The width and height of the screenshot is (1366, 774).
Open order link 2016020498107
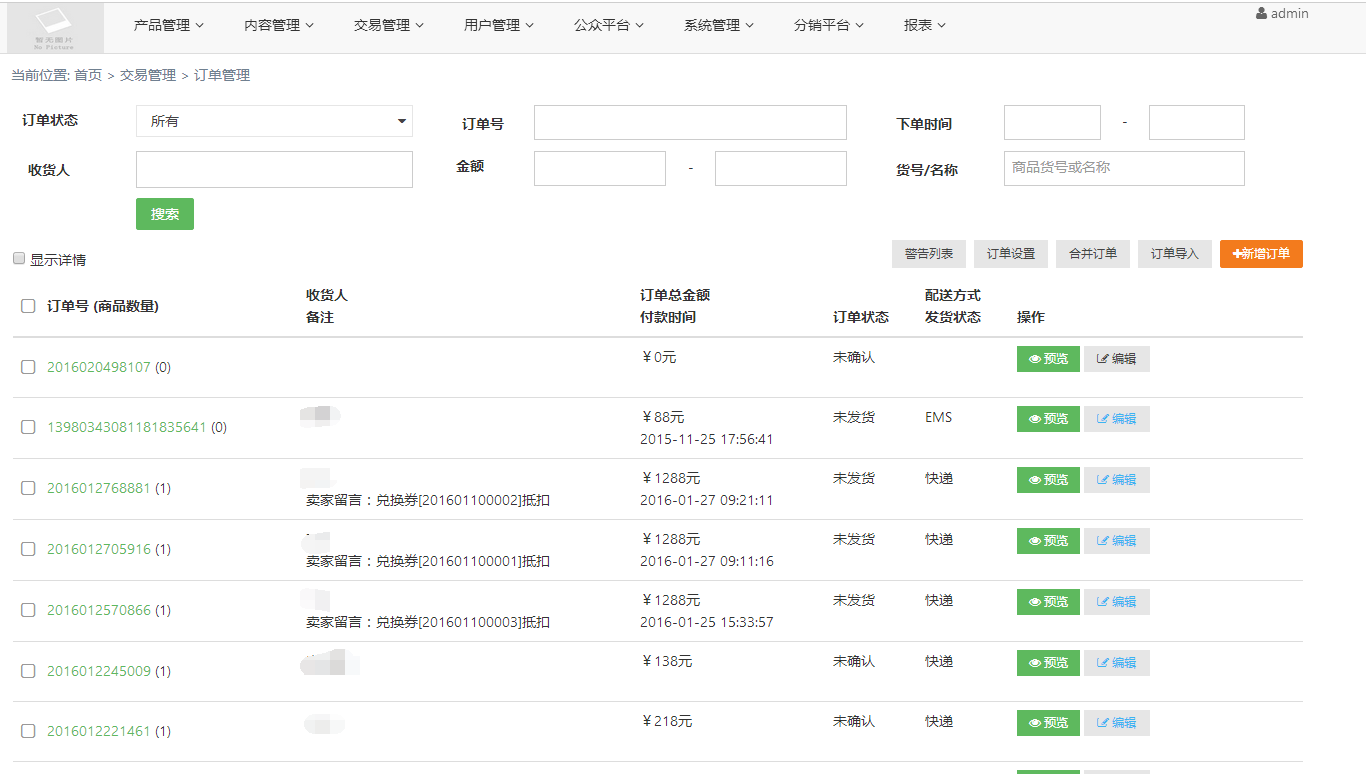(99, 367)
